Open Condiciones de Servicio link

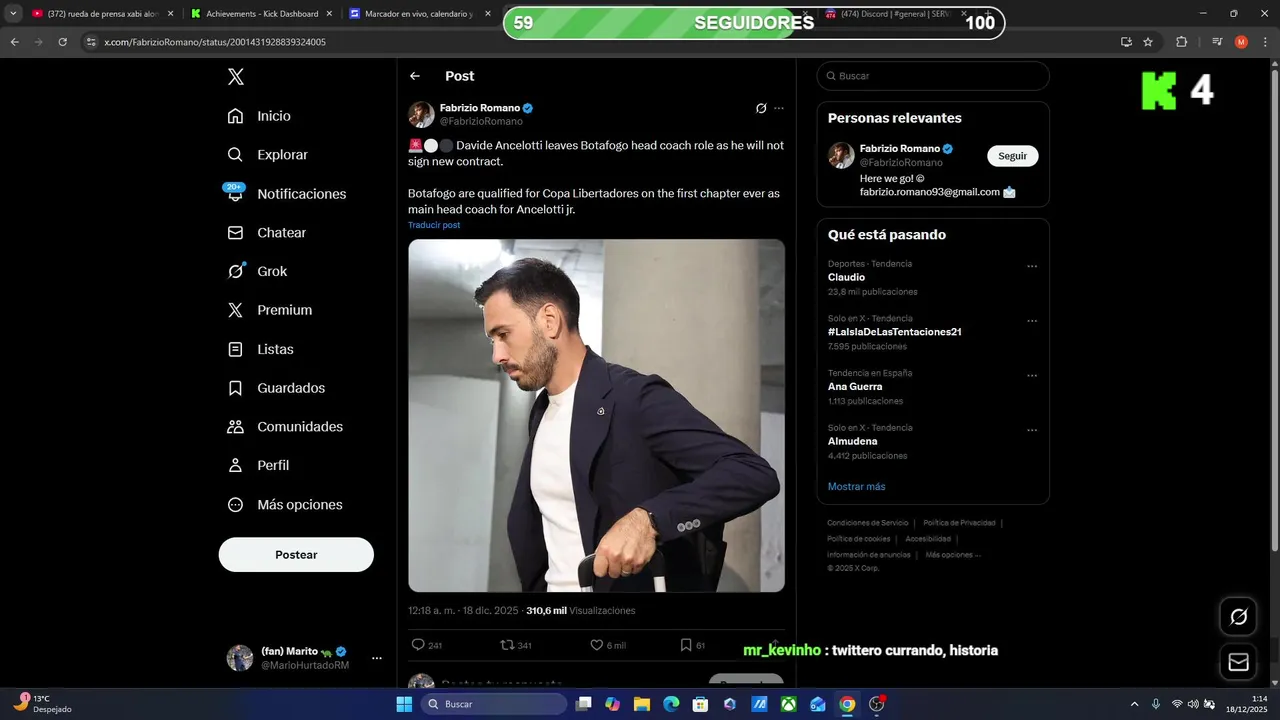(867, 523)
